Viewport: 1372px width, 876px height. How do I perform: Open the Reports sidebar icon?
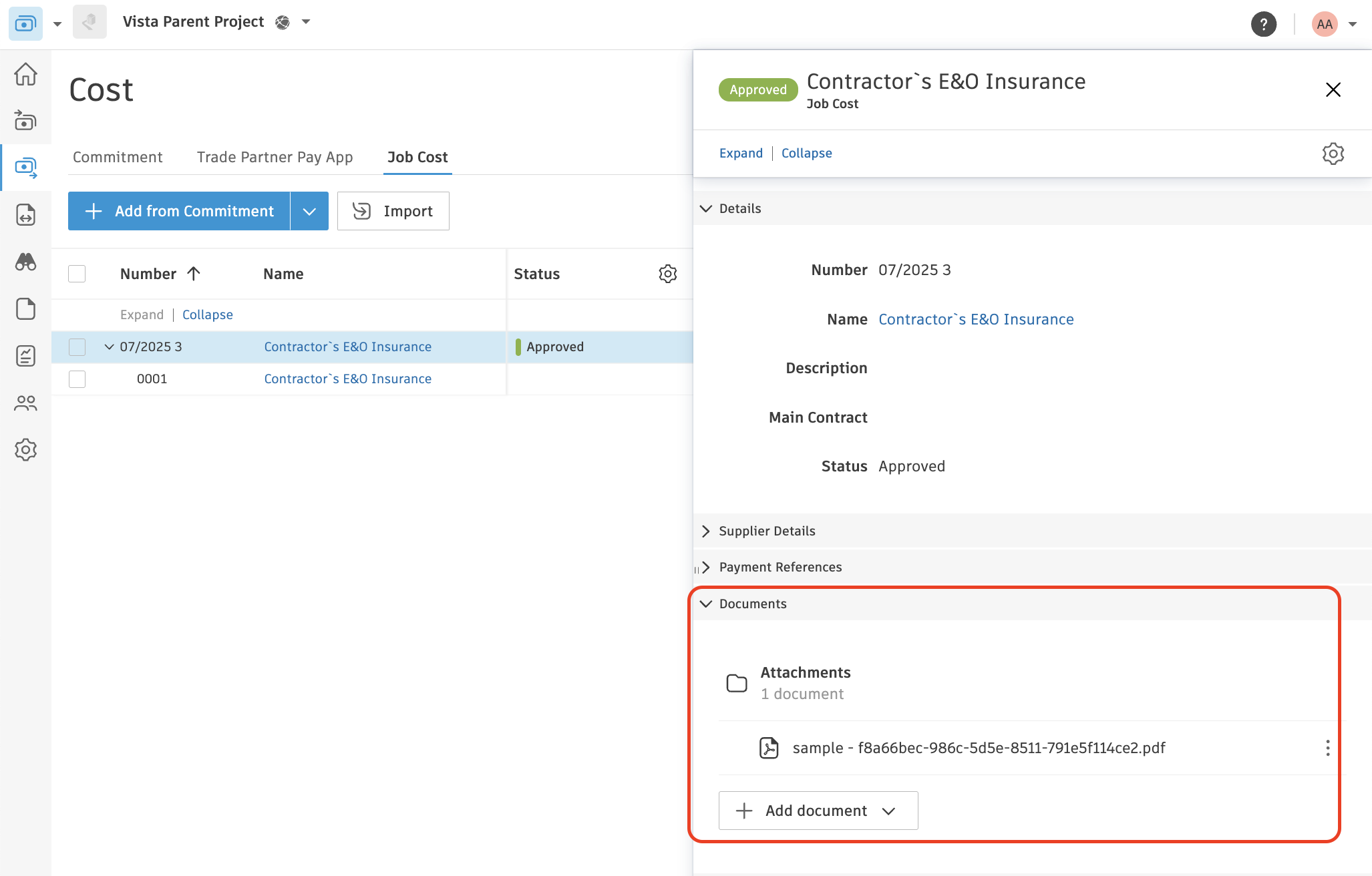tap(25, 356)
